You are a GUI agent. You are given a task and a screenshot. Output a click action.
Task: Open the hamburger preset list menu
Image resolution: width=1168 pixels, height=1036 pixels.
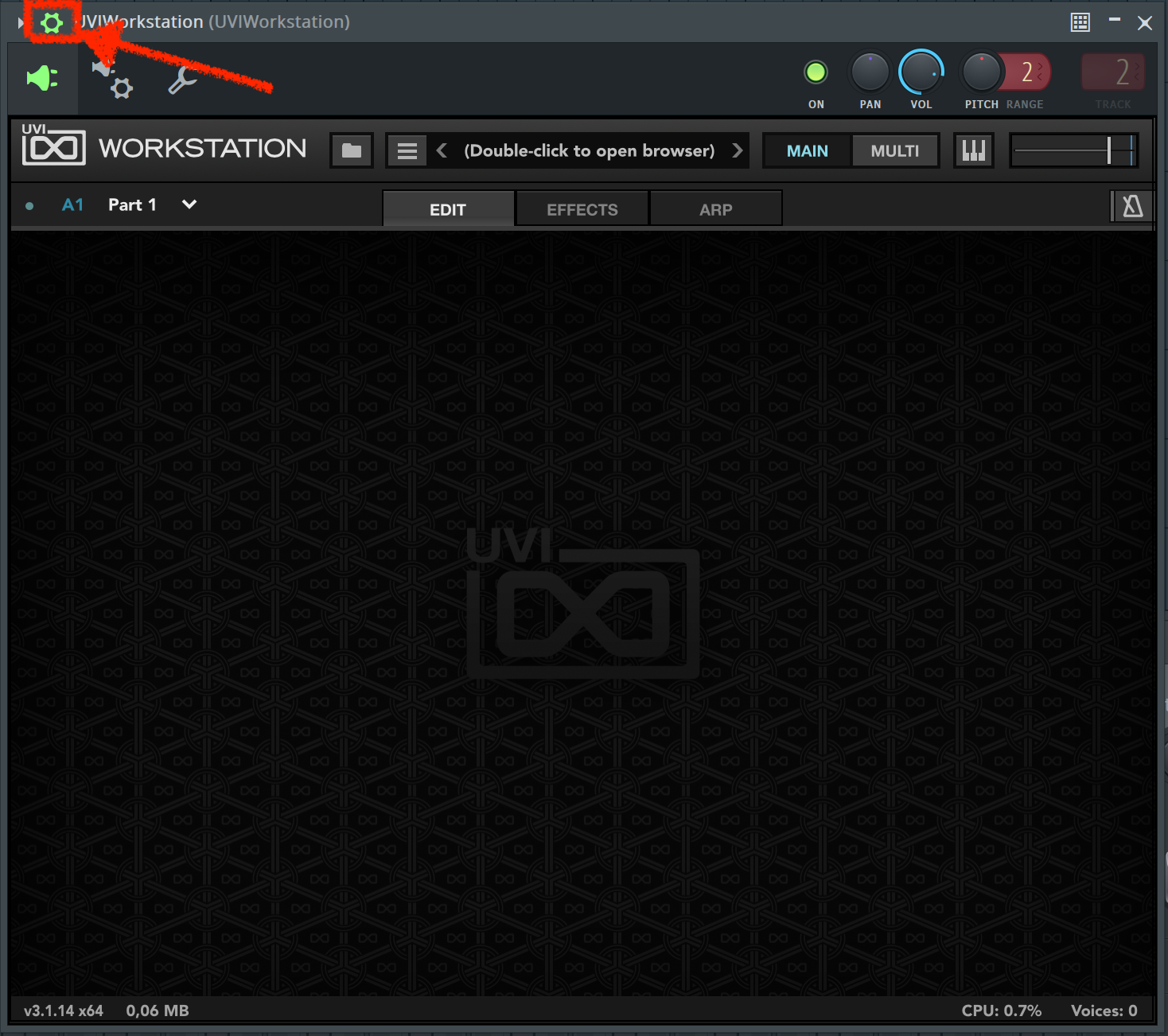[407, 150]
